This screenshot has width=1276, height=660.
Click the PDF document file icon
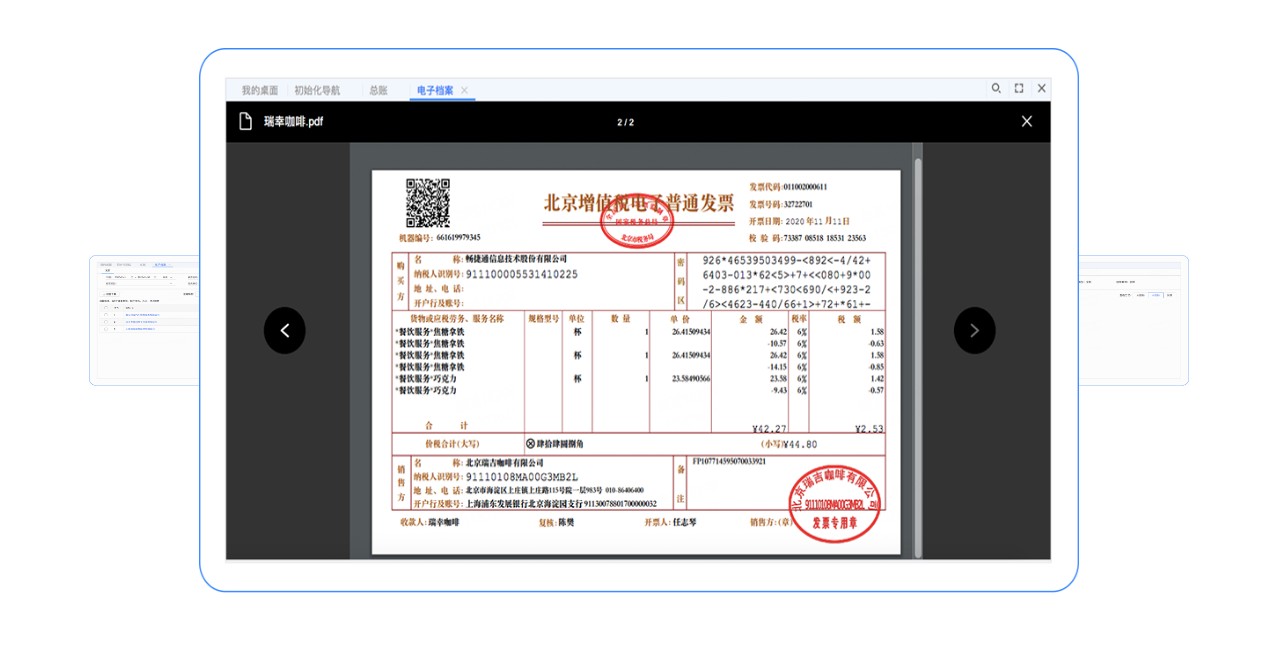245,122
